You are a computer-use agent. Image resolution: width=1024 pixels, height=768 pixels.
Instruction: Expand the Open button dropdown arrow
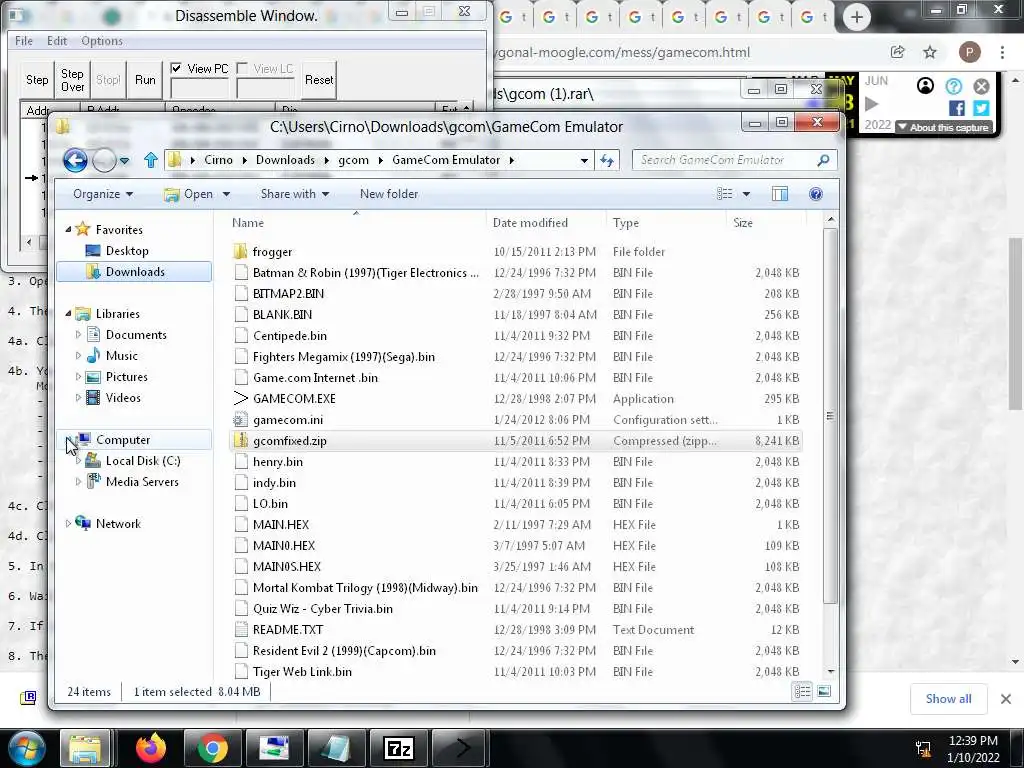(x=226, y=194)
